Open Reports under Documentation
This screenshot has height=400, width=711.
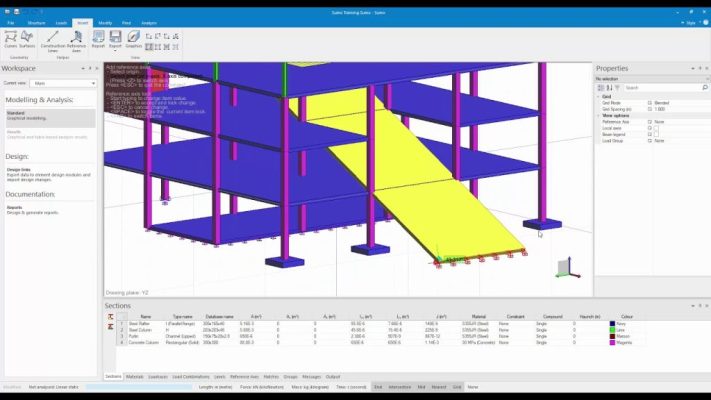15,207
